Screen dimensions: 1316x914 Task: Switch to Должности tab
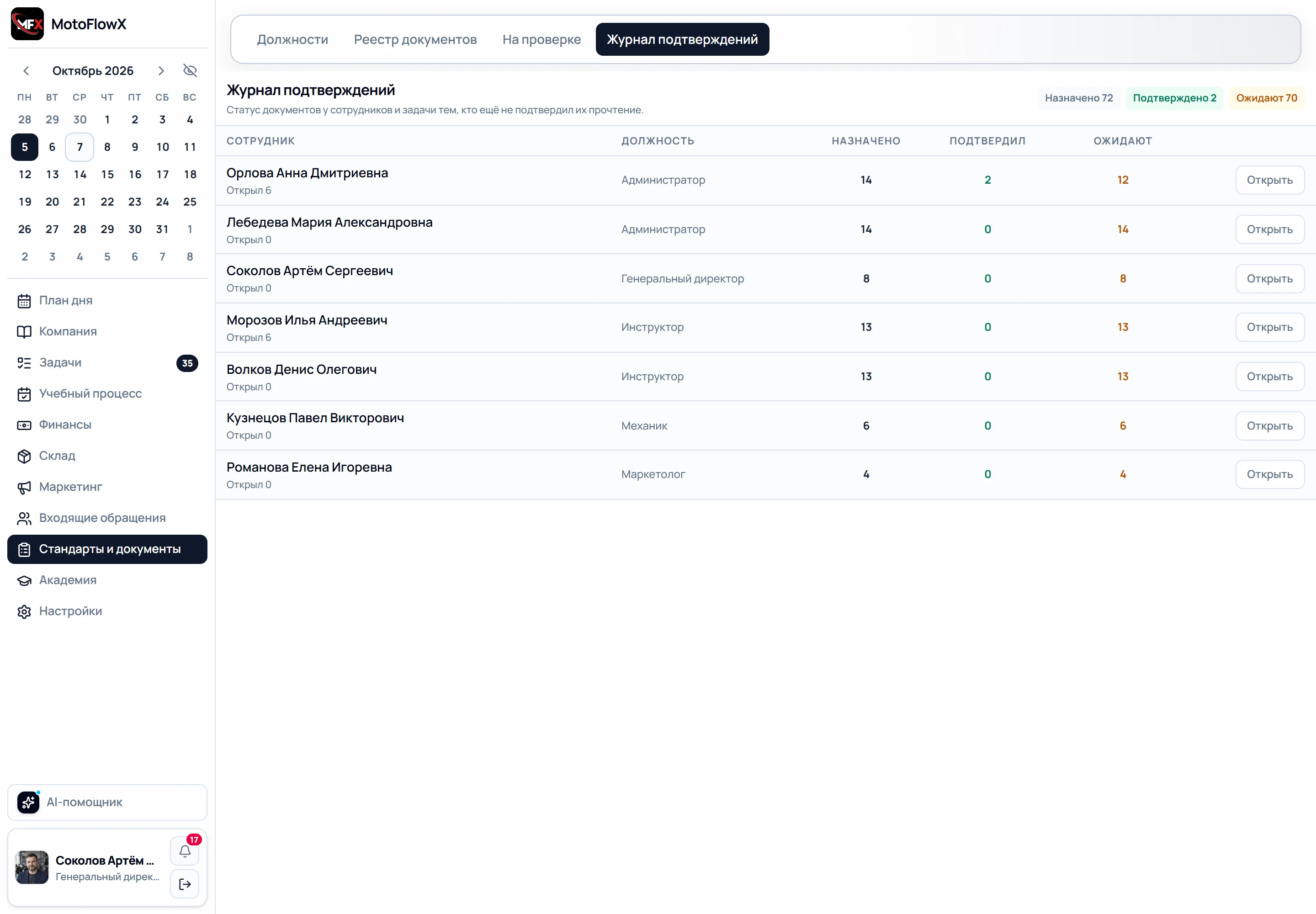(292, 39)
